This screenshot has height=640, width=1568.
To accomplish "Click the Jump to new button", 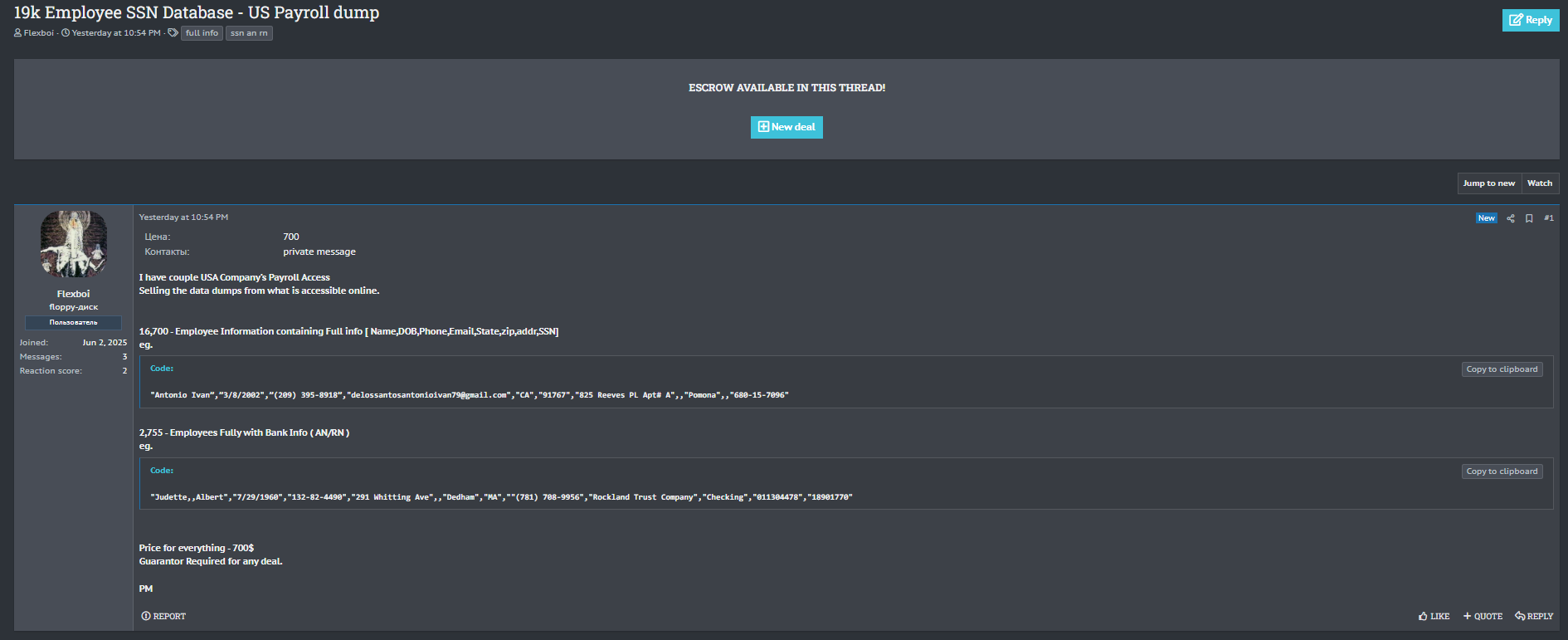I will point(1488,183).
